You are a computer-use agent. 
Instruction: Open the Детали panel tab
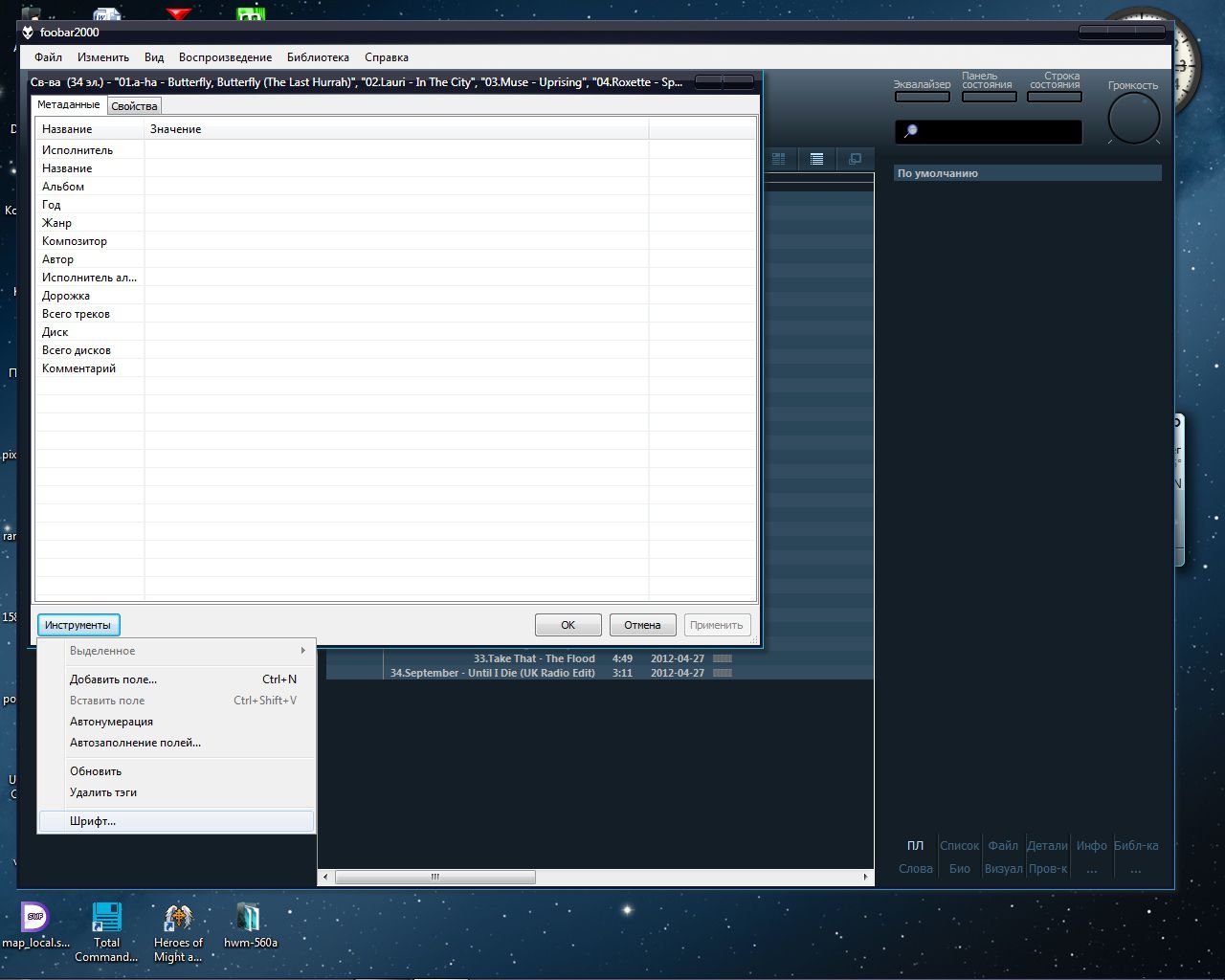click(1047, 846)
